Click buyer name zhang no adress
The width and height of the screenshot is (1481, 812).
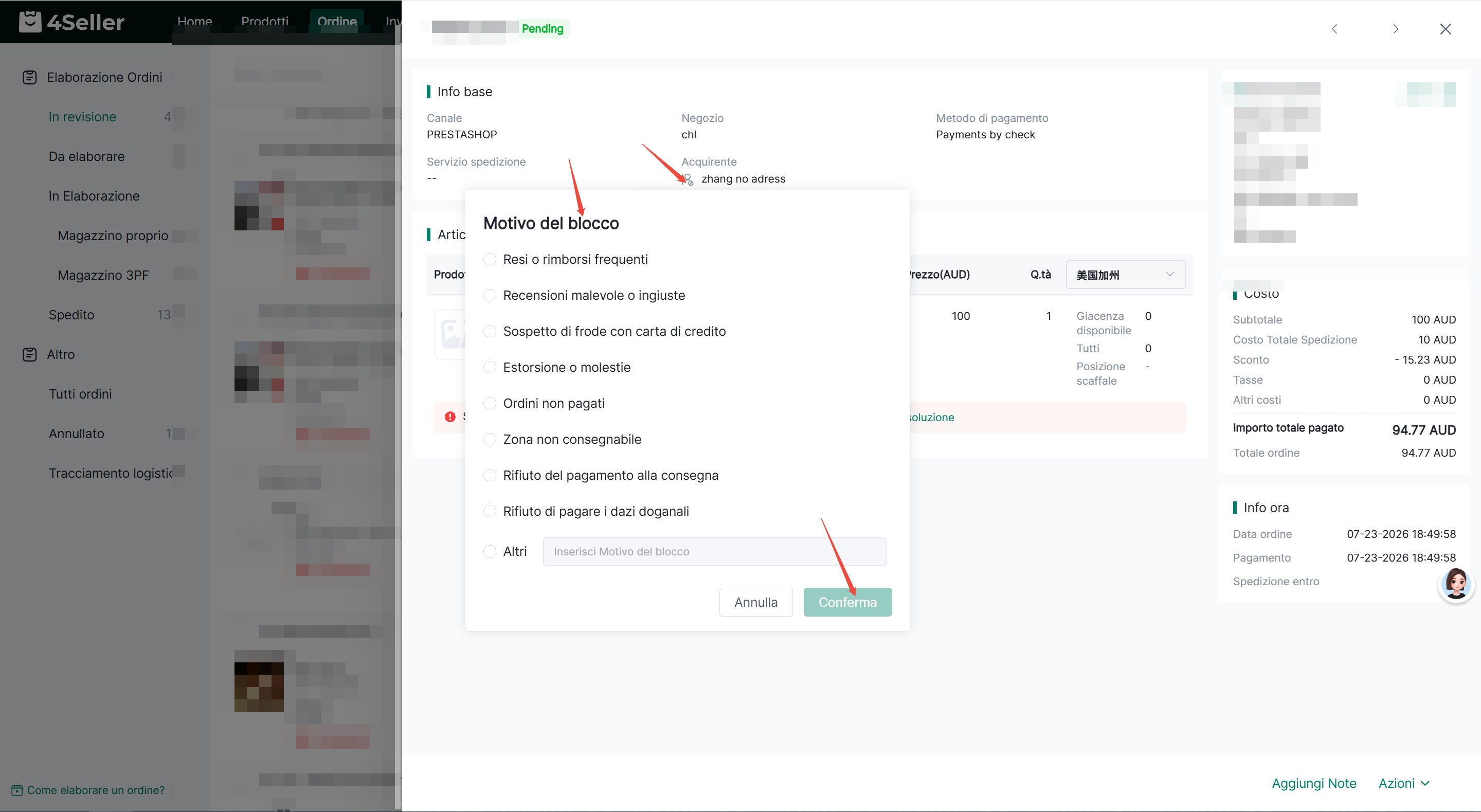(743, 179)
